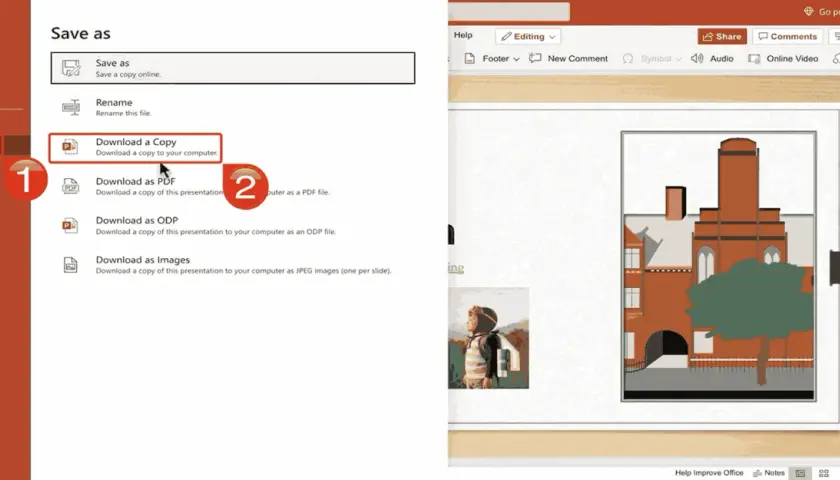Expand the Footer dropdown arrow
This screenshot has width=840, height=480.
pyautogui.click(x=516, y=59)
